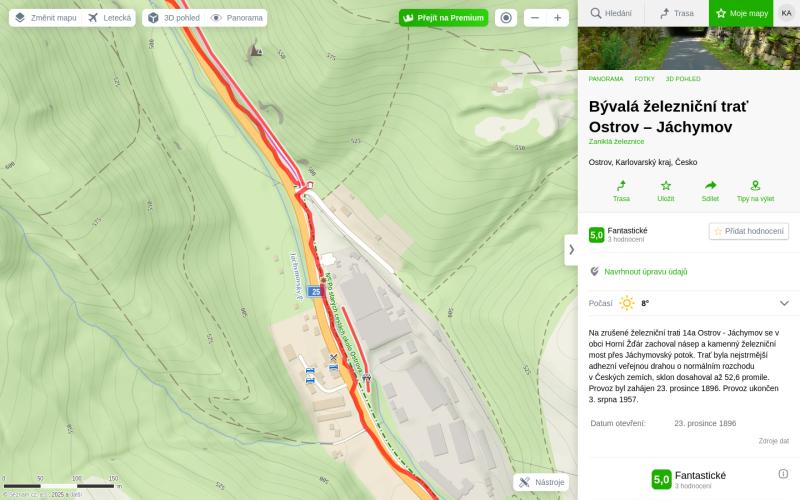The image size is (800, 500).
Task: Zoom out with the minus button
Action: [x=535, y=18]
